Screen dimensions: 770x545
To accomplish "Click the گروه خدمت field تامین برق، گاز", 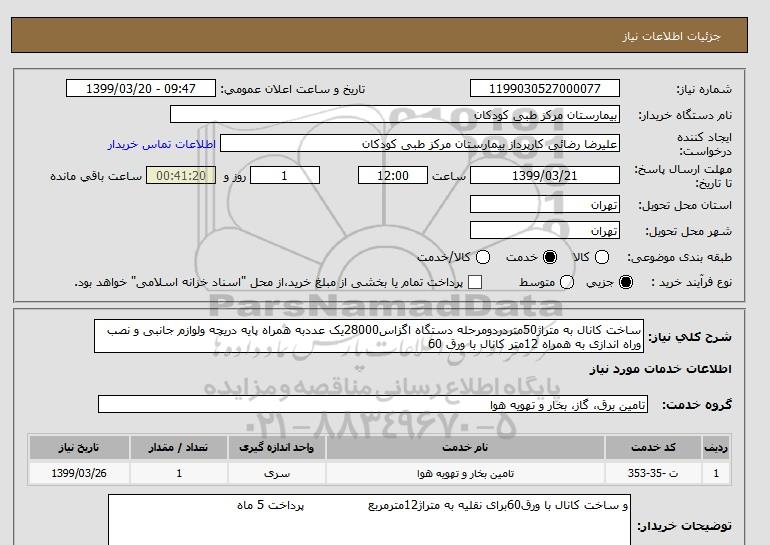I will [x=373, y=405].
